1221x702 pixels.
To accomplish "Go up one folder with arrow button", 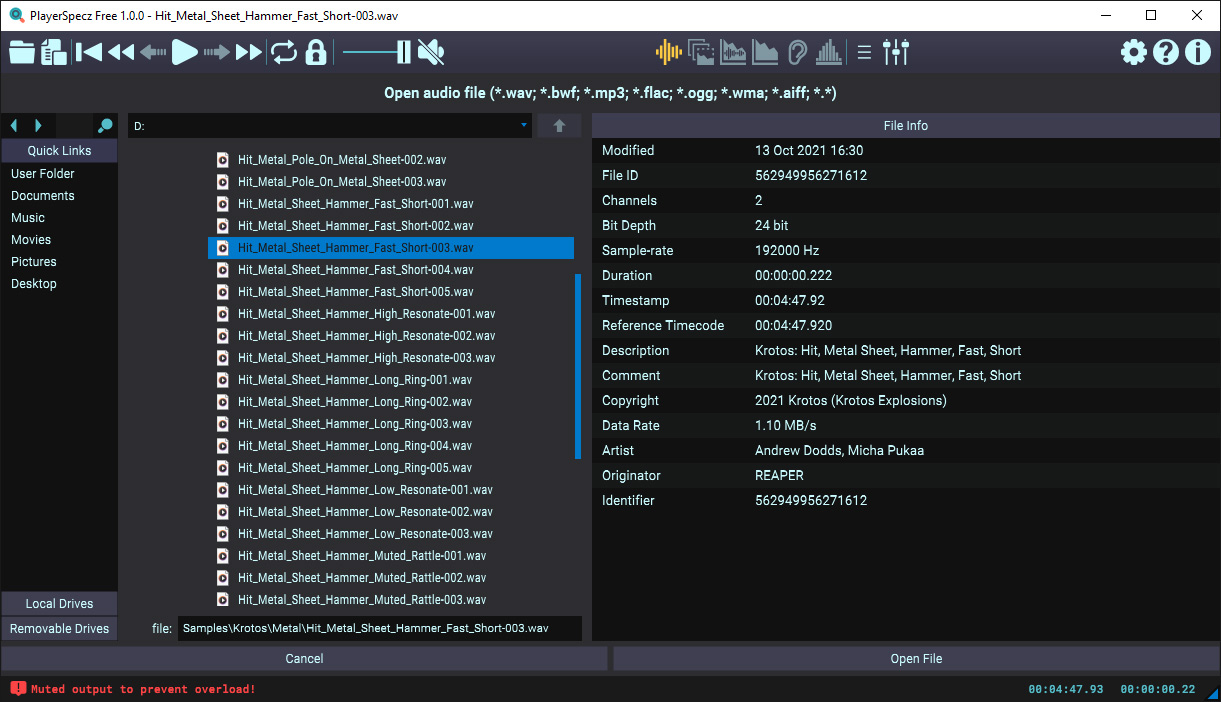I will click(559, 126).
